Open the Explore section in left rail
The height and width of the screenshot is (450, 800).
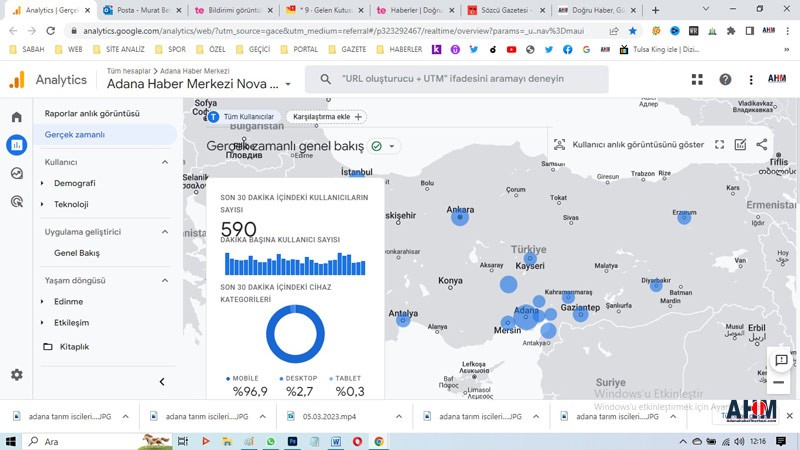[16, 173]
